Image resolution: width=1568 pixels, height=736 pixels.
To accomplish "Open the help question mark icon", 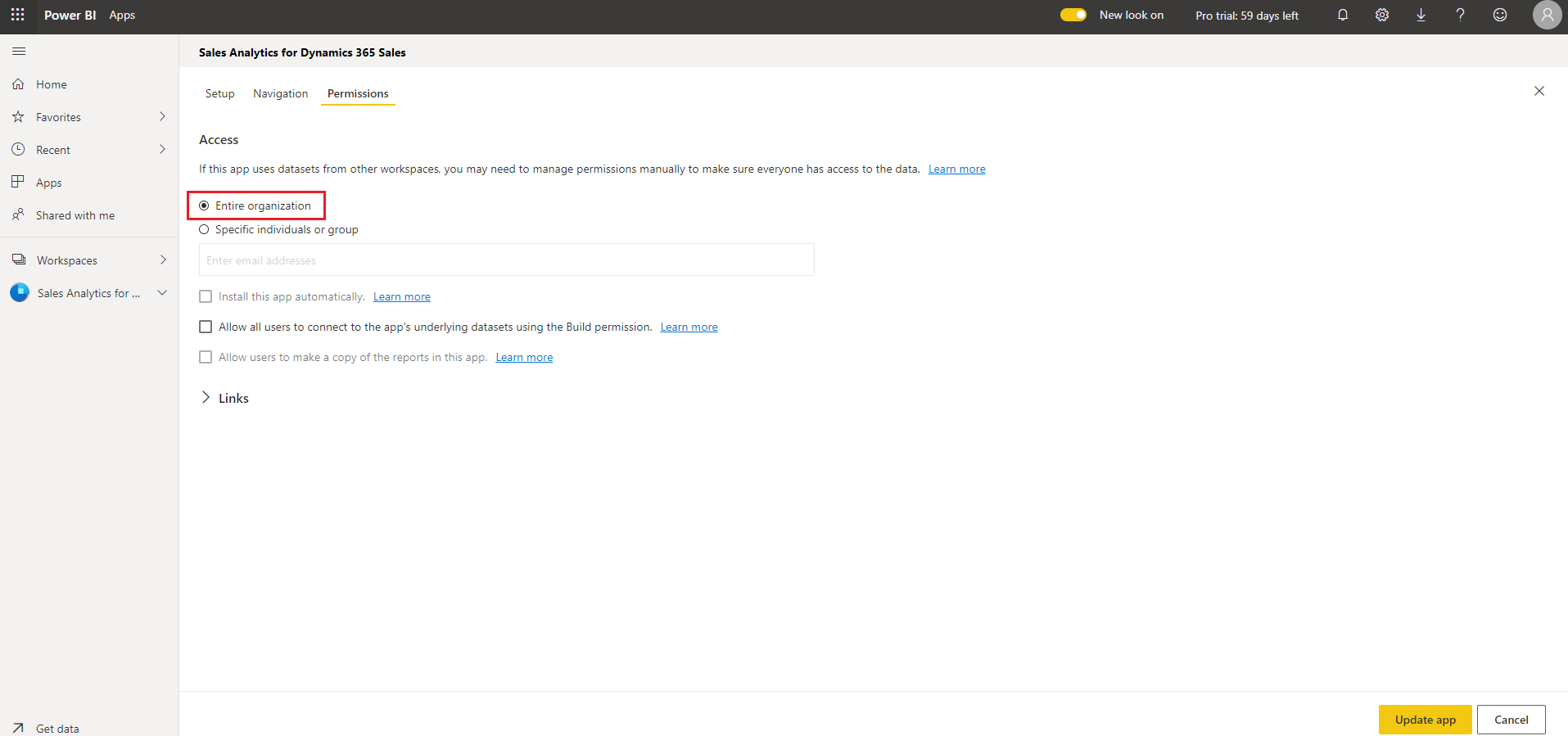I will pyautogui.click(x=1461, y=15).
